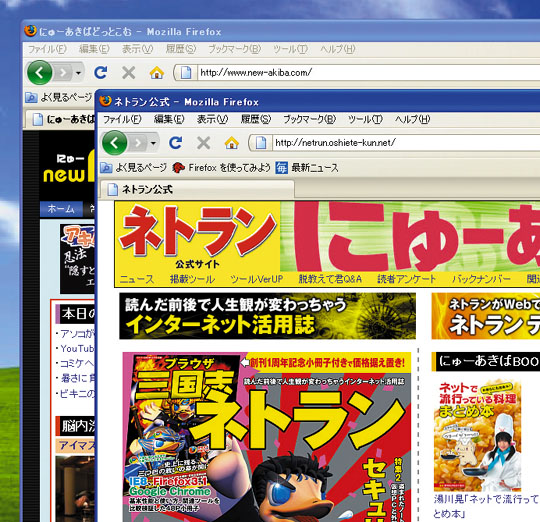Screen dimensions: 540x522
Task: Open よく見るページ bookmark in front window
Action: click(x=133, y=168)
